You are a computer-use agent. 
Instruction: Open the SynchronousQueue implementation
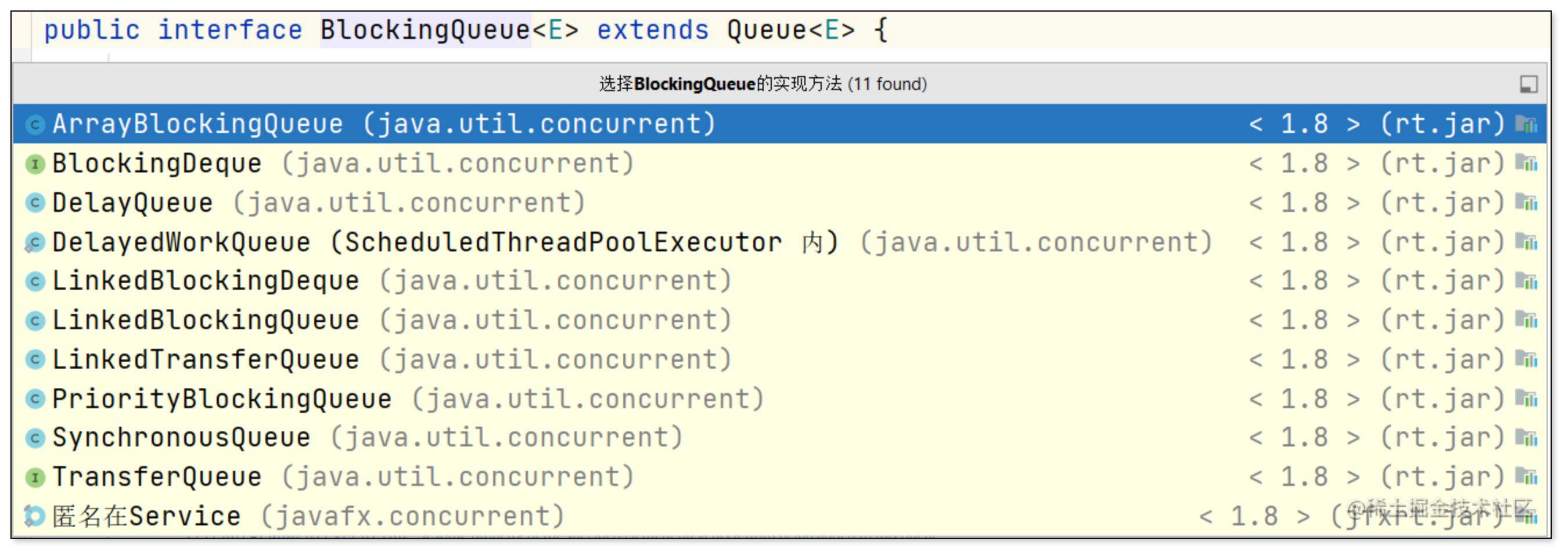point(181,438)
